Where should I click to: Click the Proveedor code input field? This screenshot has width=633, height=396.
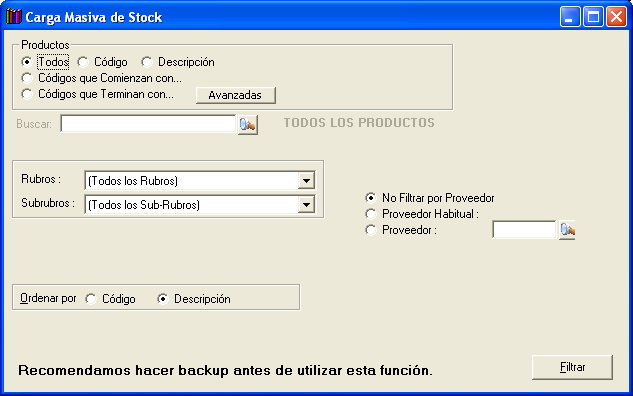click(x=524, y=230)
